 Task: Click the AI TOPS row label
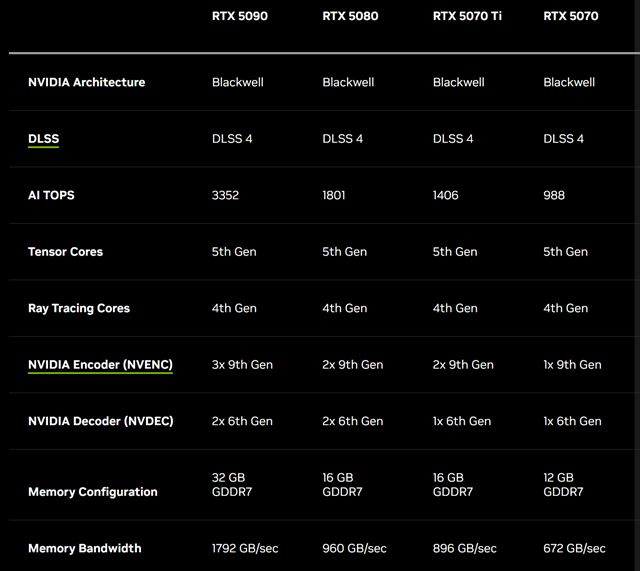pyautogui.click(x=51, y=195)
